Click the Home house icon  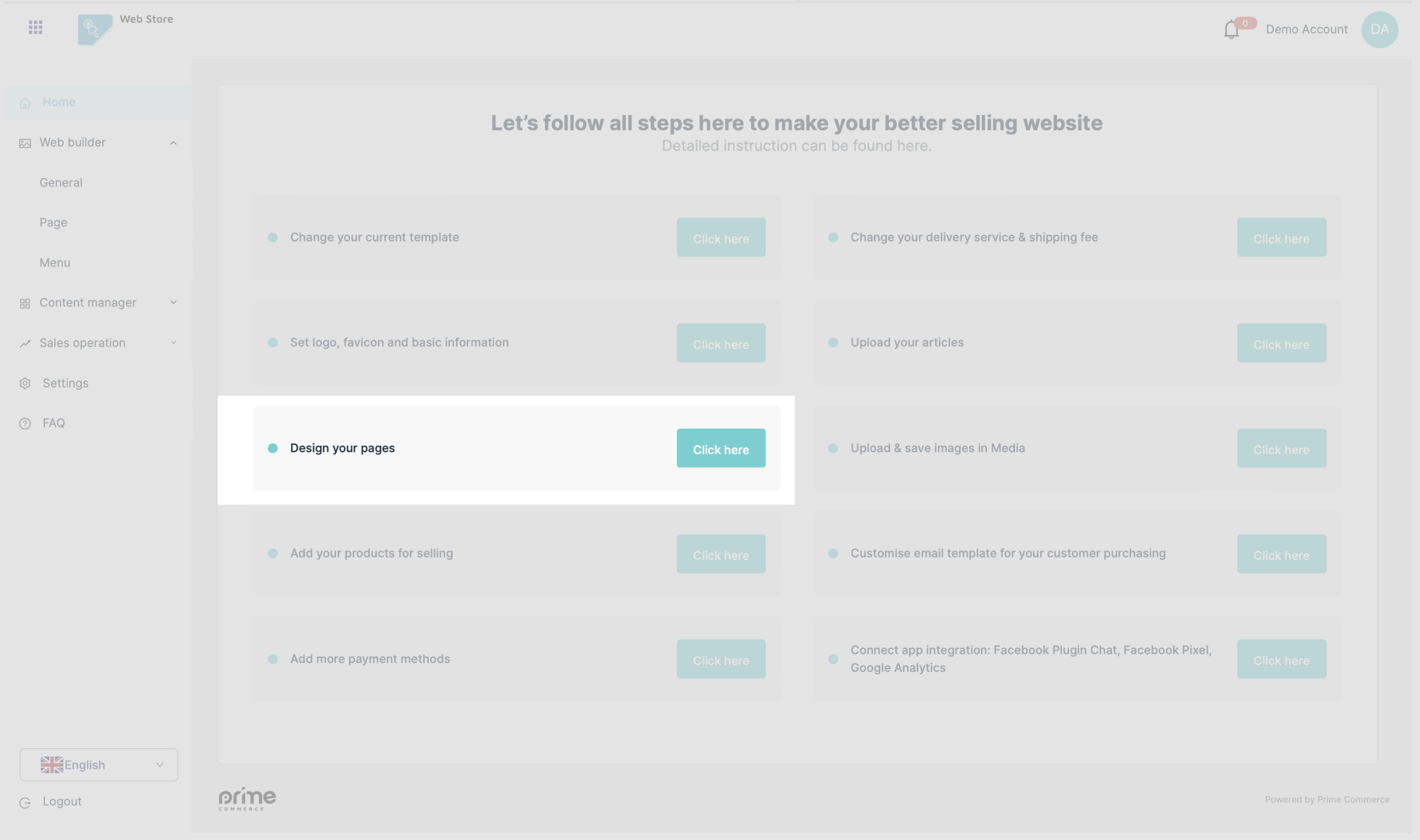(25, 103)
